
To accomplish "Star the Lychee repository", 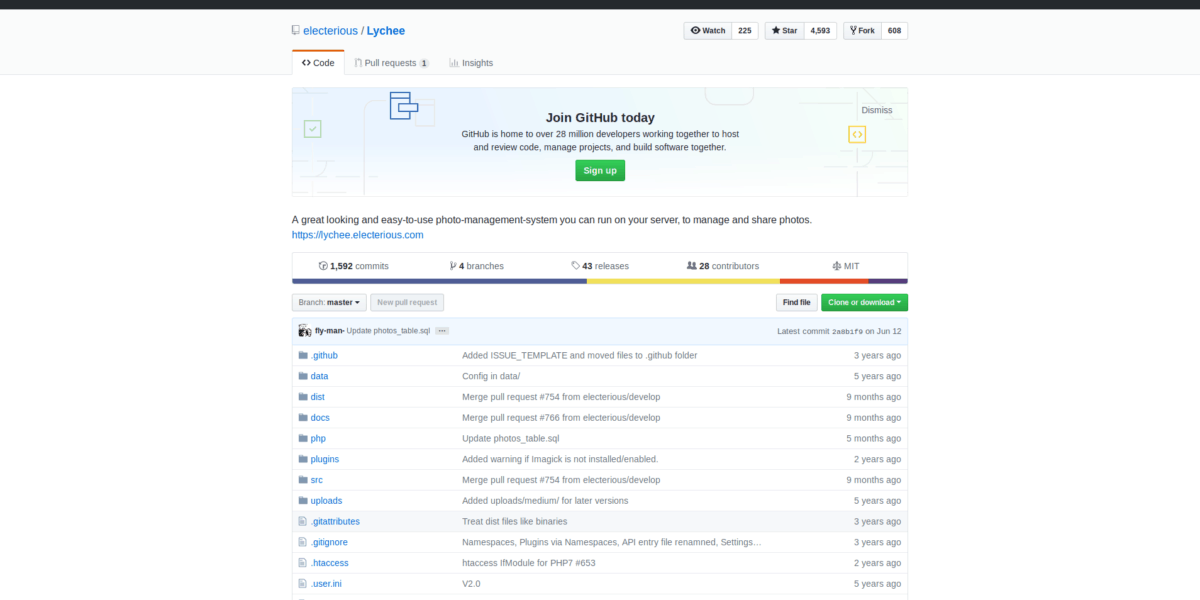I will pyautogui.click(x=783, y=31).
